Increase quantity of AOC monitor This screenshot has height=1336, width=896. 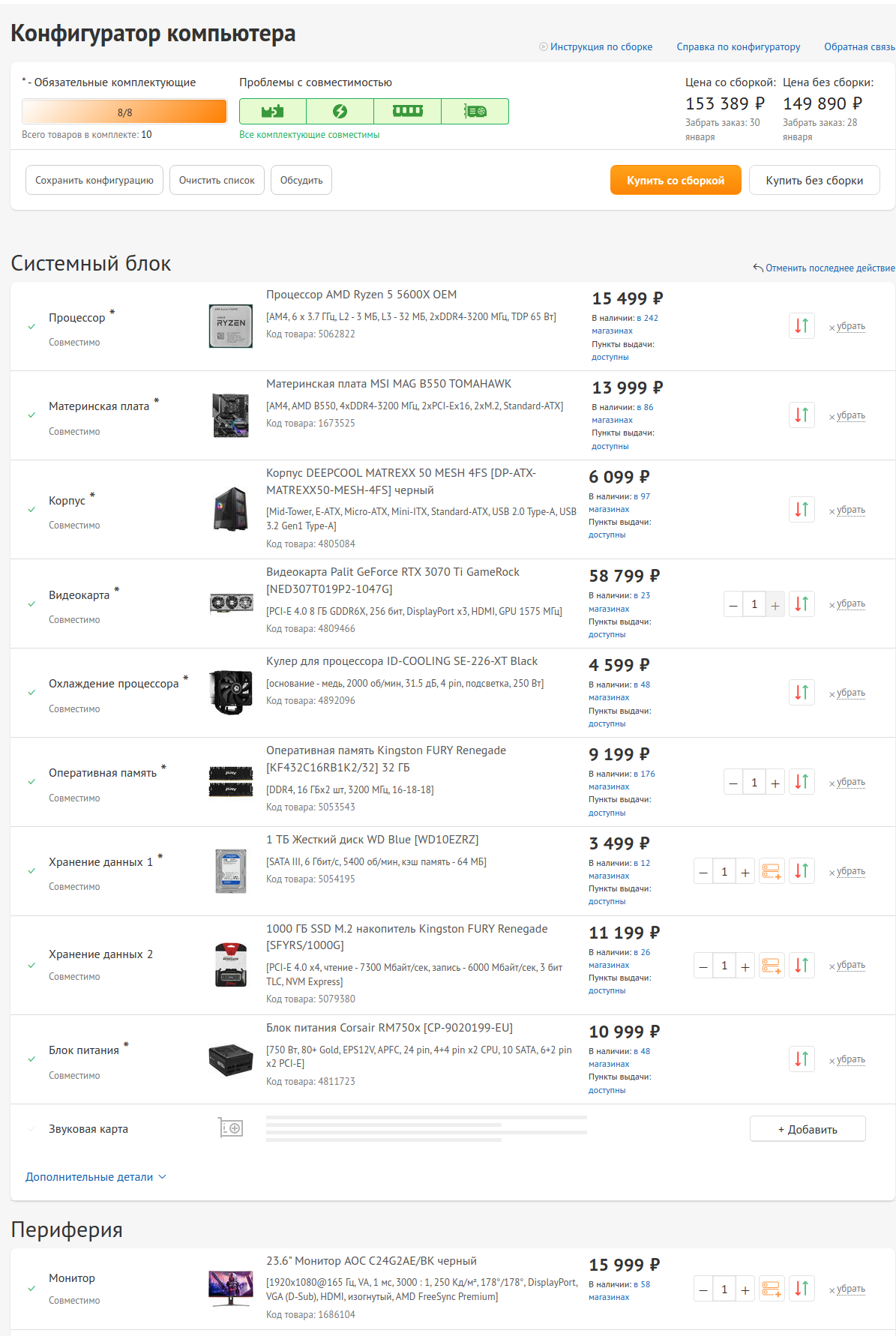tap(745, 1290)
